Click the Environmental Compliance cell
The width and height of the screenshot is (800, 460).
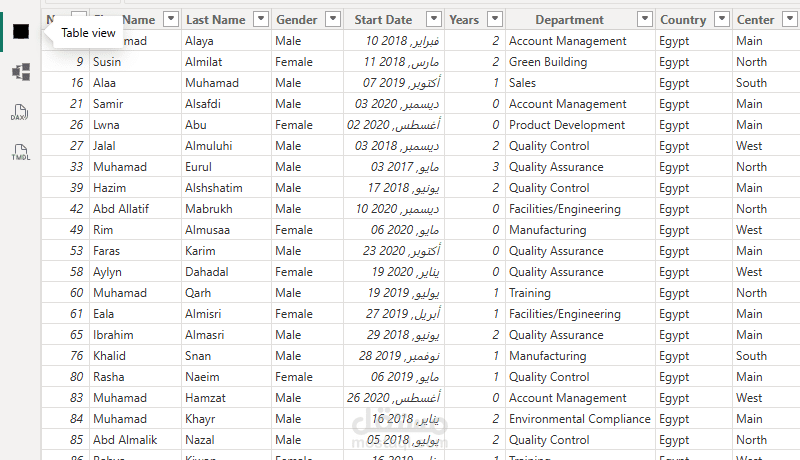pos(579,419)
